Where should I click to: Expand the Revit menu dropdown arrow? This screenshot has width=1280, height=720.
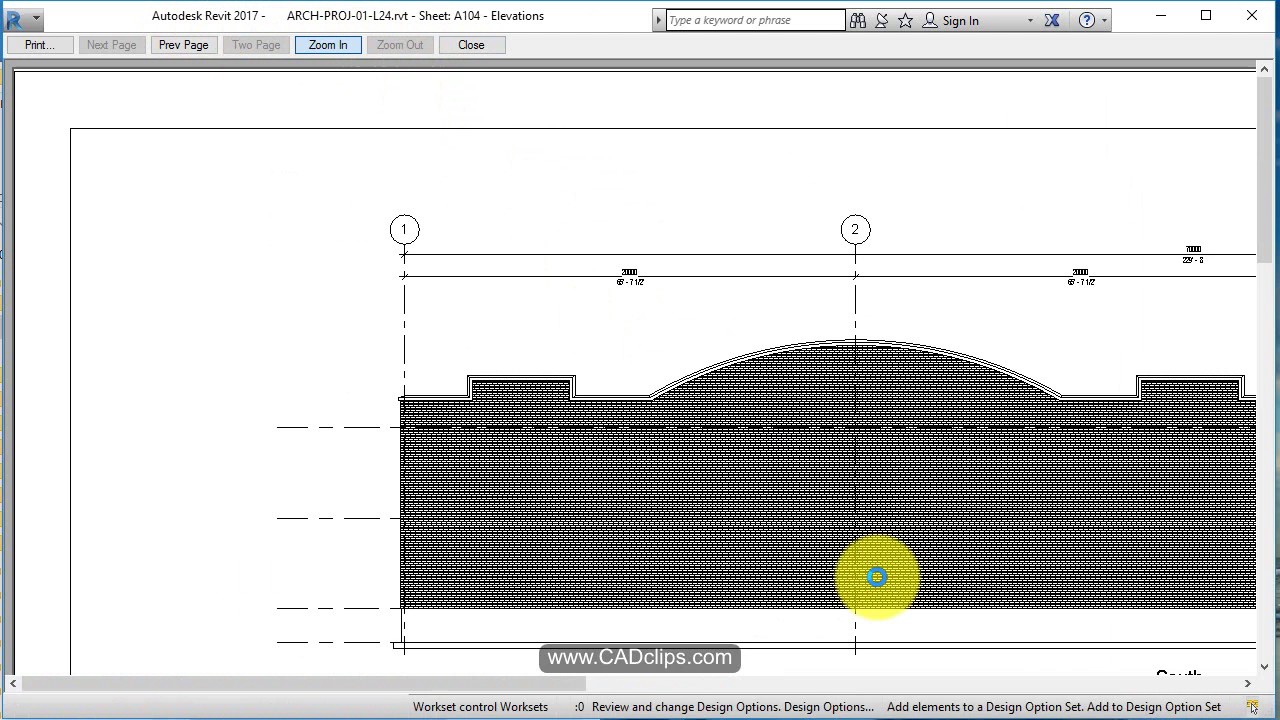36,17
